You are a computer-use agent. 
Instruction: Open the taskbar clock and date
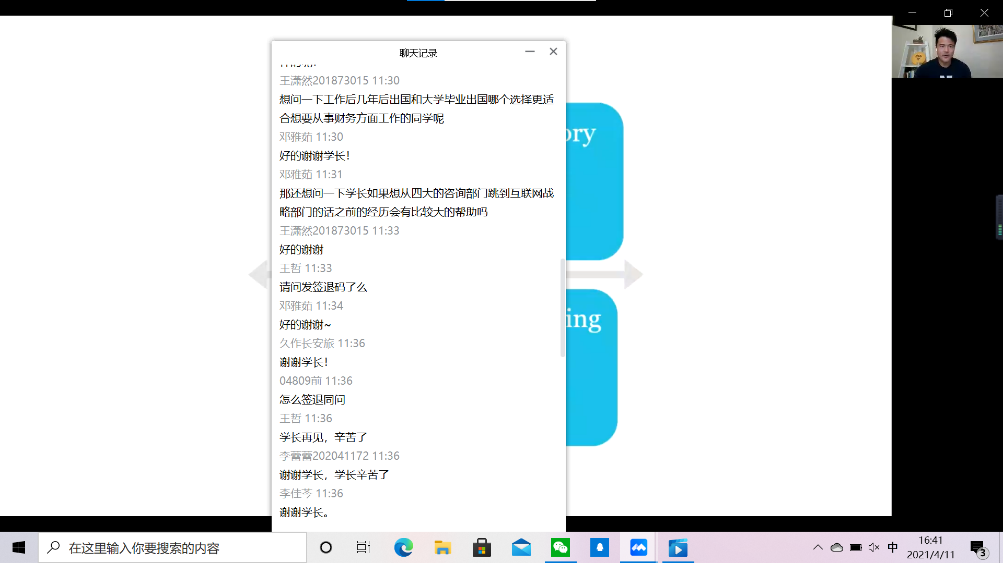[931, 548]
